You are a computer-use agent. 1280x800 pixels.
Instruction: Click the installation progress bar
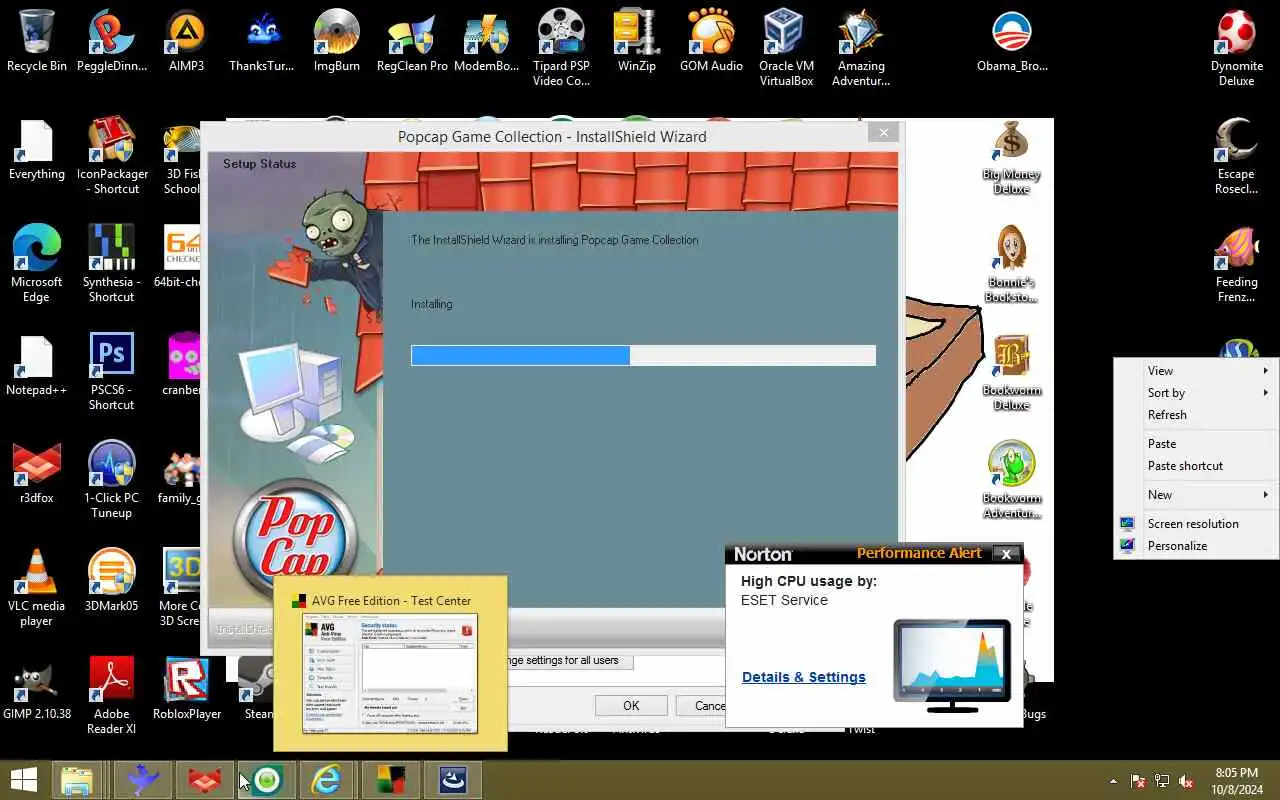(x=643, y=355)
